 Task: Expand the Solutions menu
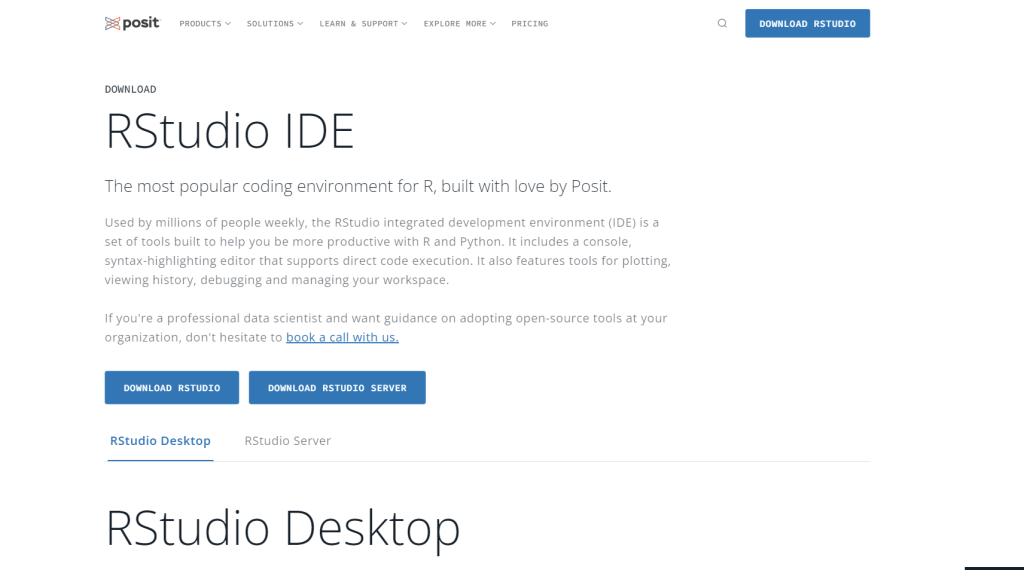point(275,24)
